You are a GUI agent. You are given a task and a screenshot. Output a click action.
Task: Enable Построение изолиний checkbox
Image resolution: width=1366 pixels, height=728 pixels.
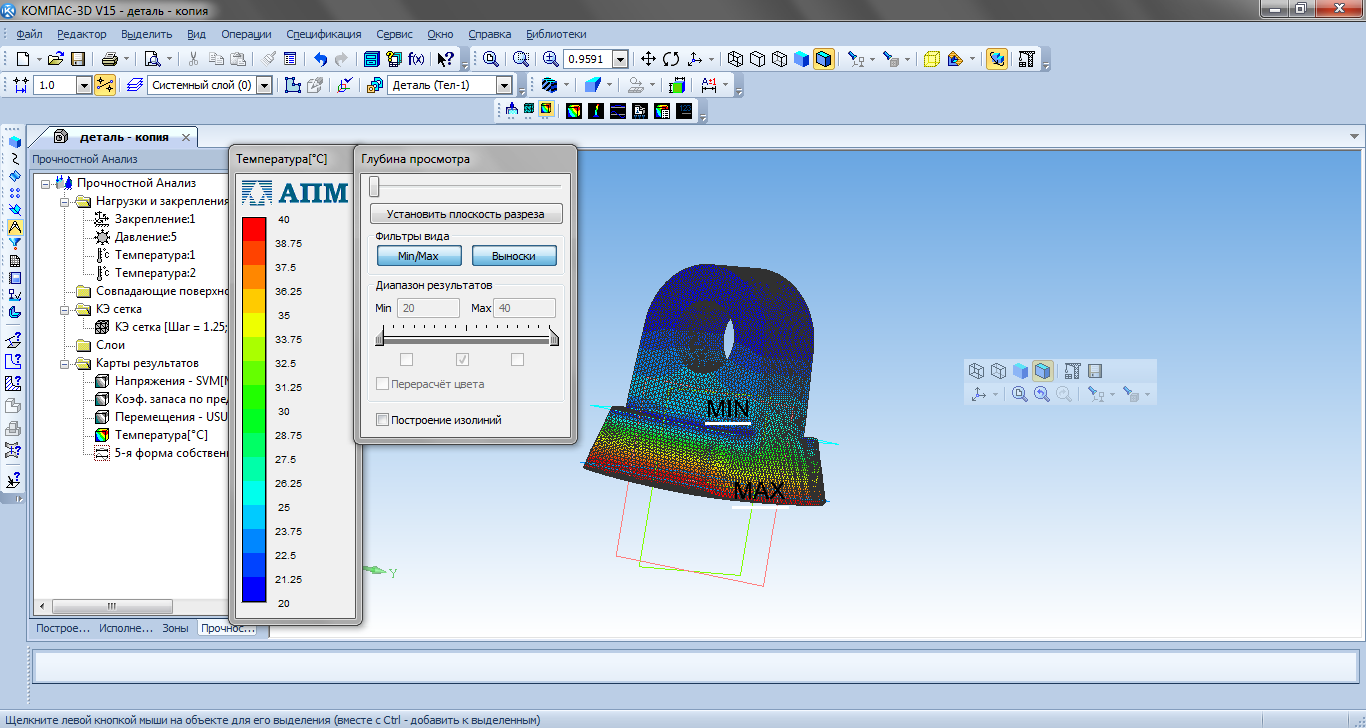point(382,420)
